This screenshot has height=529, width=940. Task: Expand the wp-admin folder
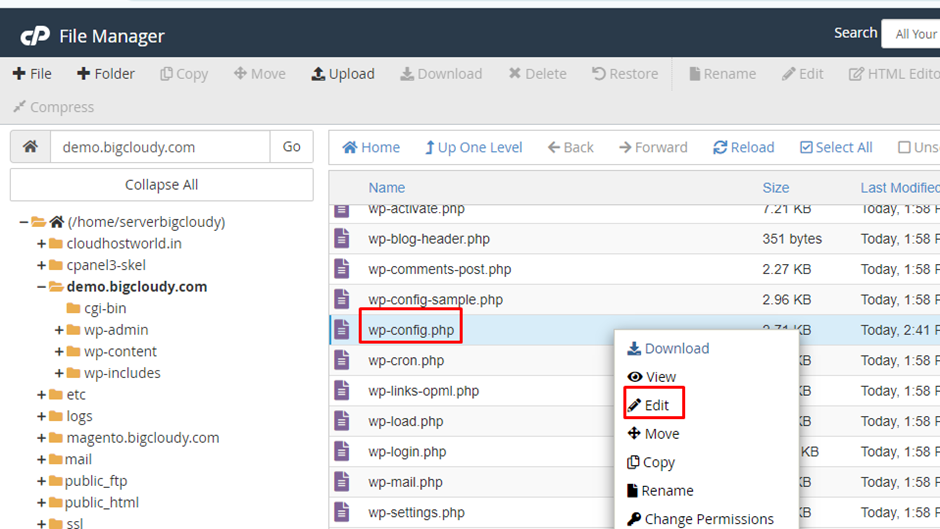point(59,330)
